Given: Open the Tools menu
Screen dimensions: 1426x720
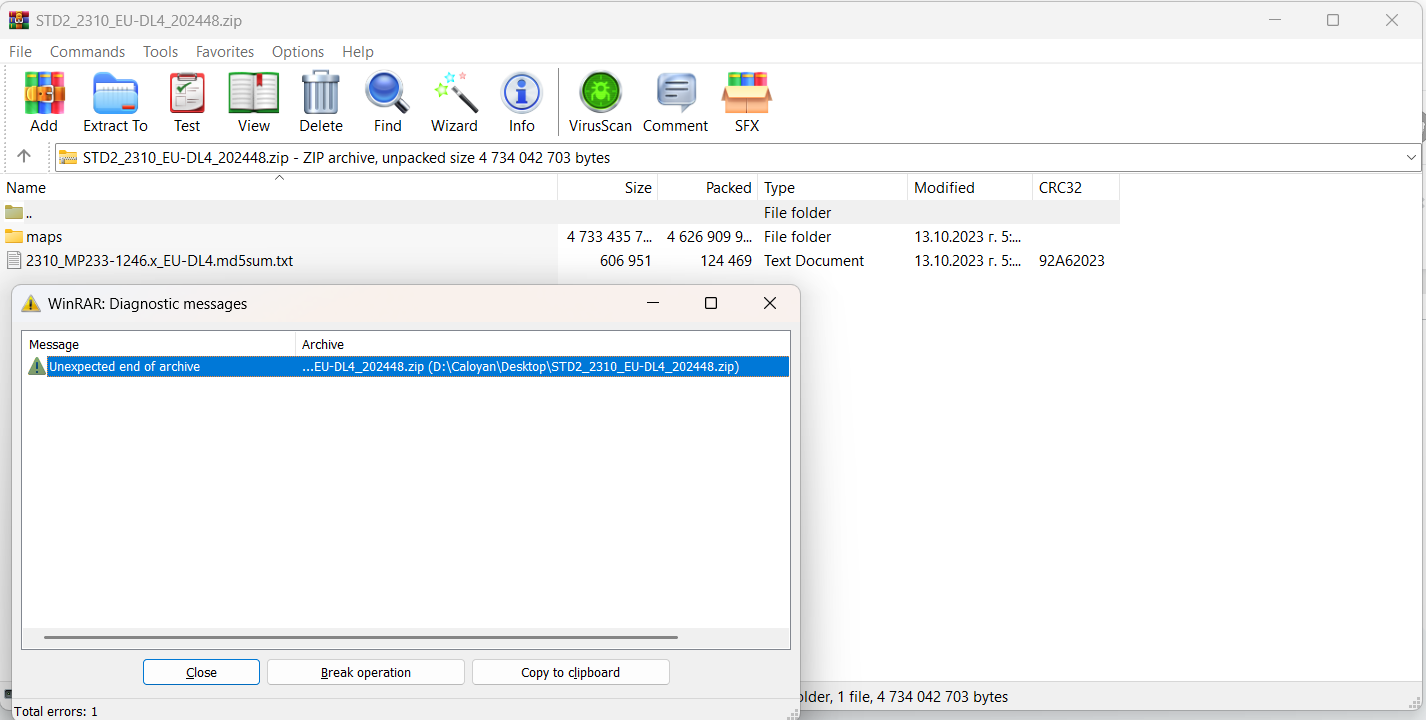Looking at the screenshot, I should (x=160, y=51).
